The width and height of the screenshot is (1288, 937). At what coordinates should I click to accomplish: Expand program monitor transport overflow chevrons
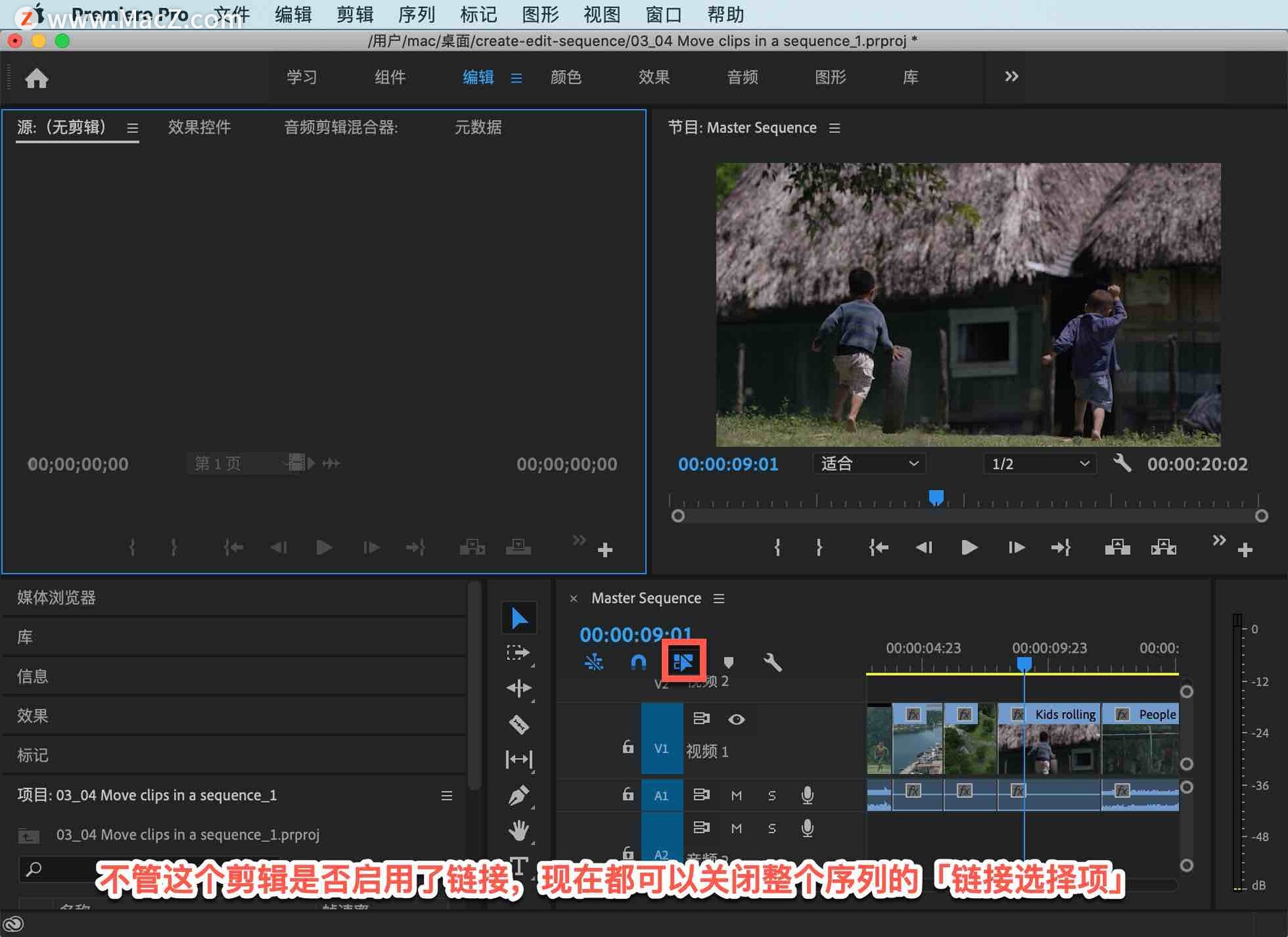[x=1219, y=540]
